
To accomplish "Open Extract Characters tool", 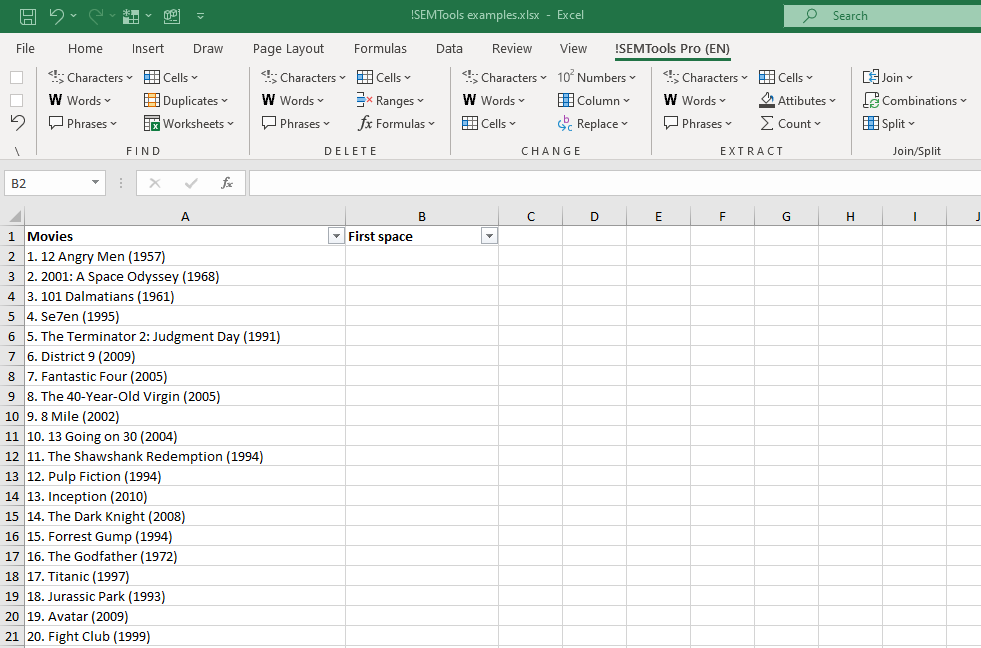I will [705, 78].
